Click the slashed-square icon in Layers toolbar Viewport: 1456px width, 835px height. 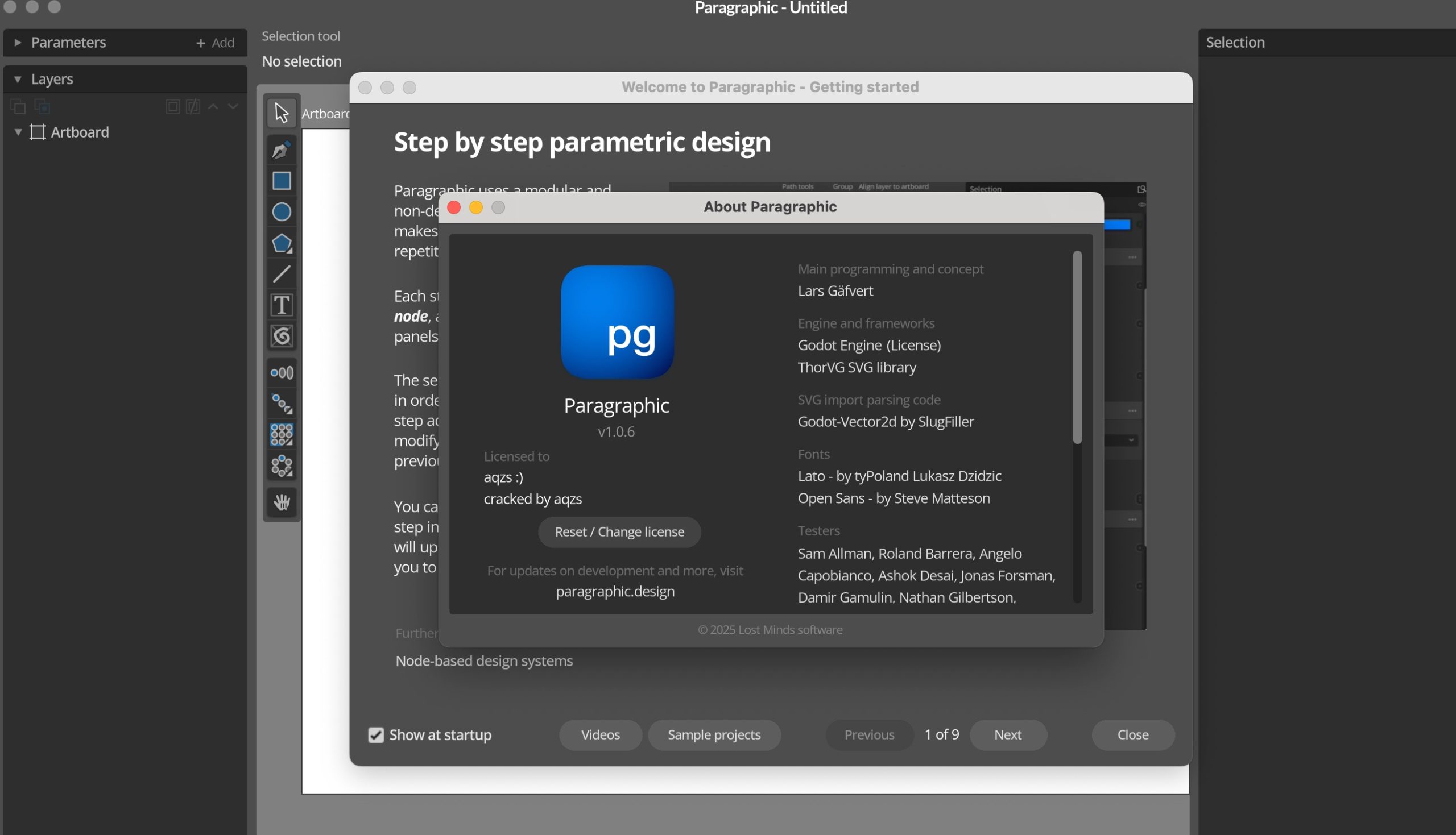pyautogui.click(x=193, y=107)
